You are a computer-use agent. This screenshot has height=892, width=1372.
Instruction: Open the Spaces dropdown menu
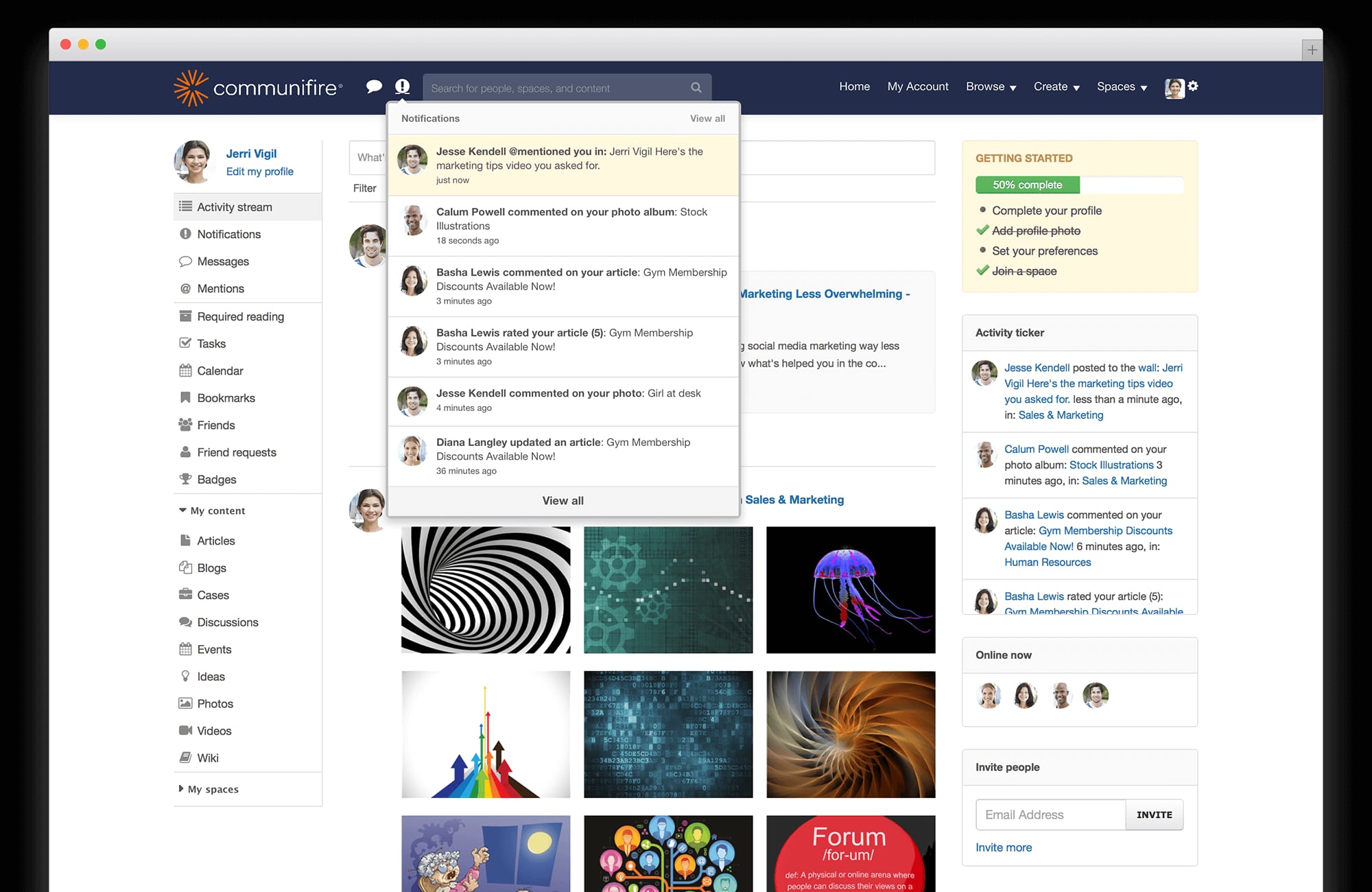click(1122, 86)
